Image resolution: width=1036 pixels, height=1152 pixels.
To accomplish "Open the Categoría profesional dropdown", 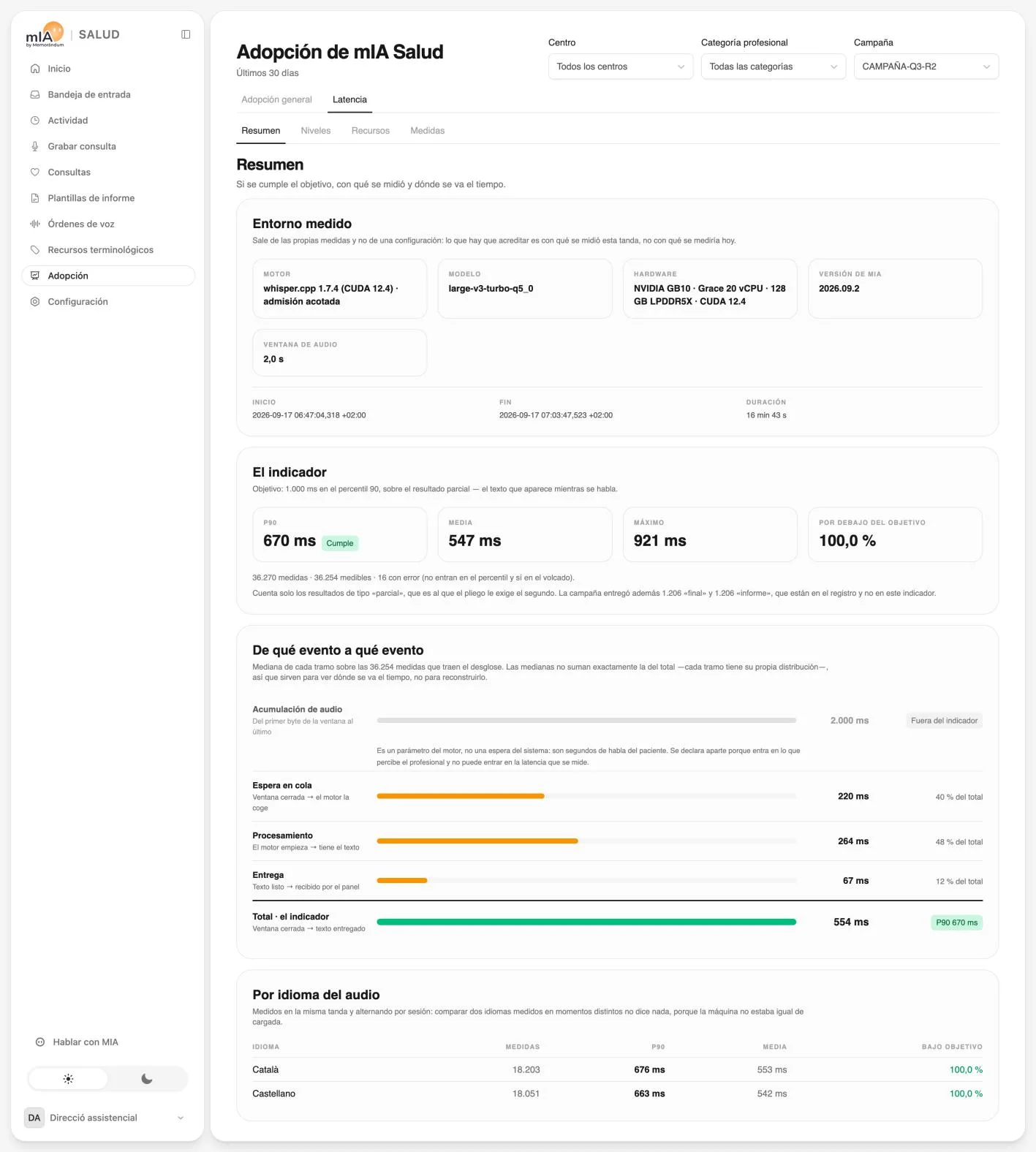I will [x=774, y=67].
